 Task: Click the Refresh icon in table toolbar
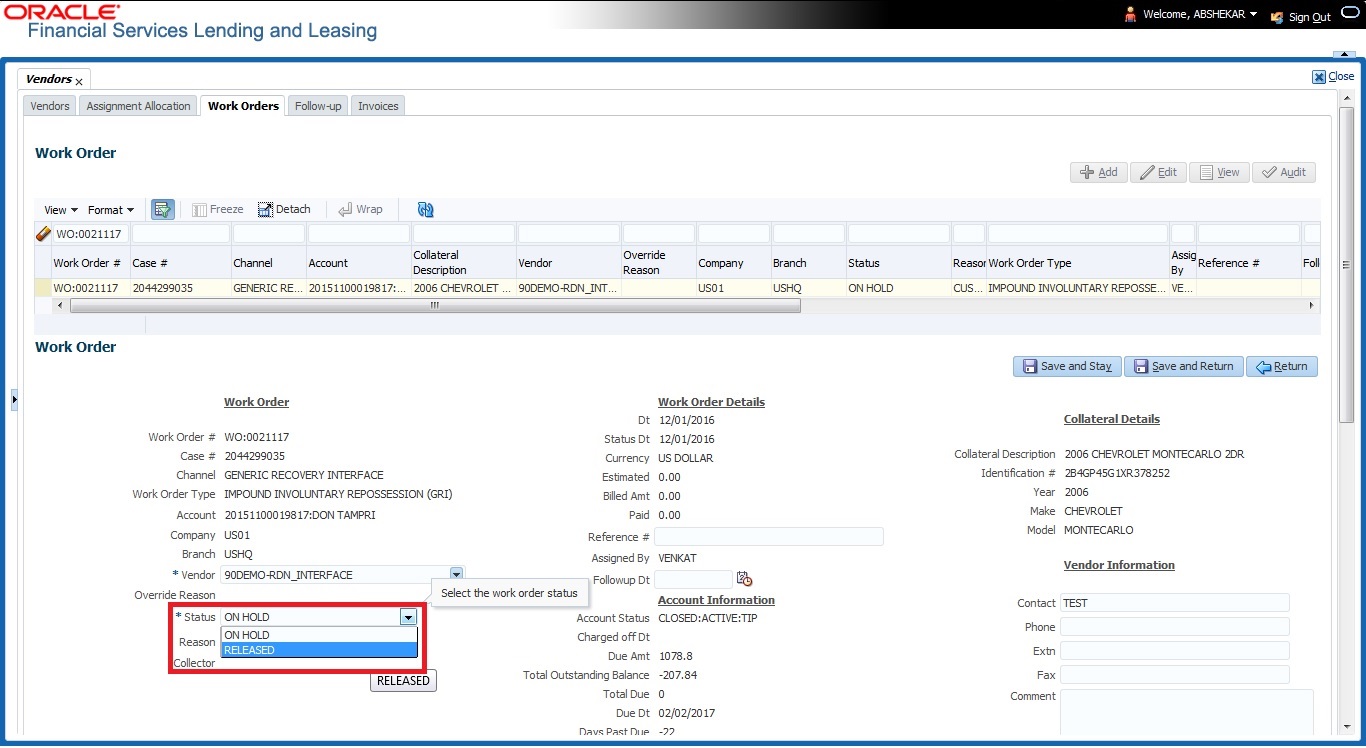pos(426,210)
